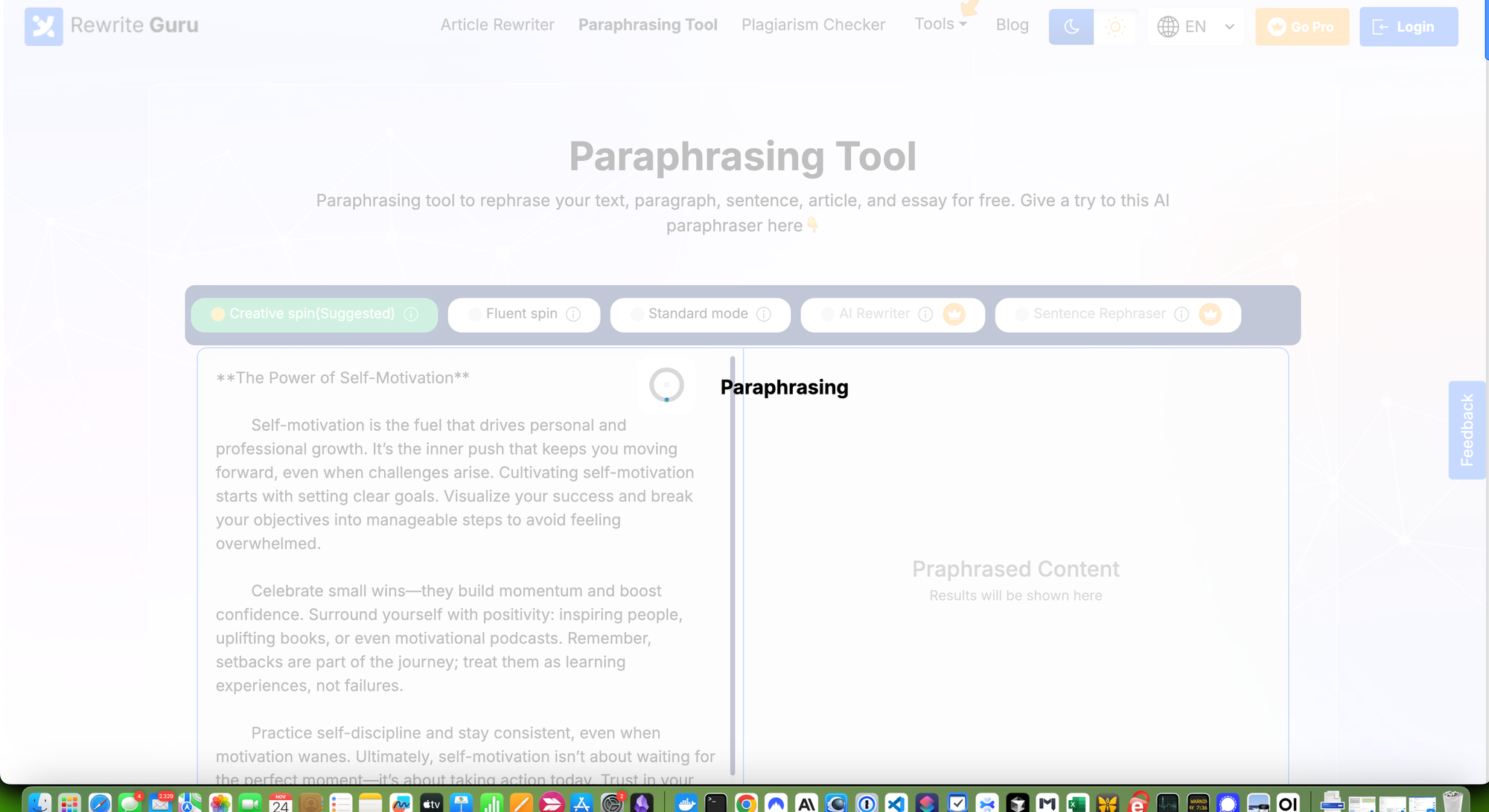
Task: Select the AI Rewriter mode
Action: pyautogui.click(x=875, y=314)
